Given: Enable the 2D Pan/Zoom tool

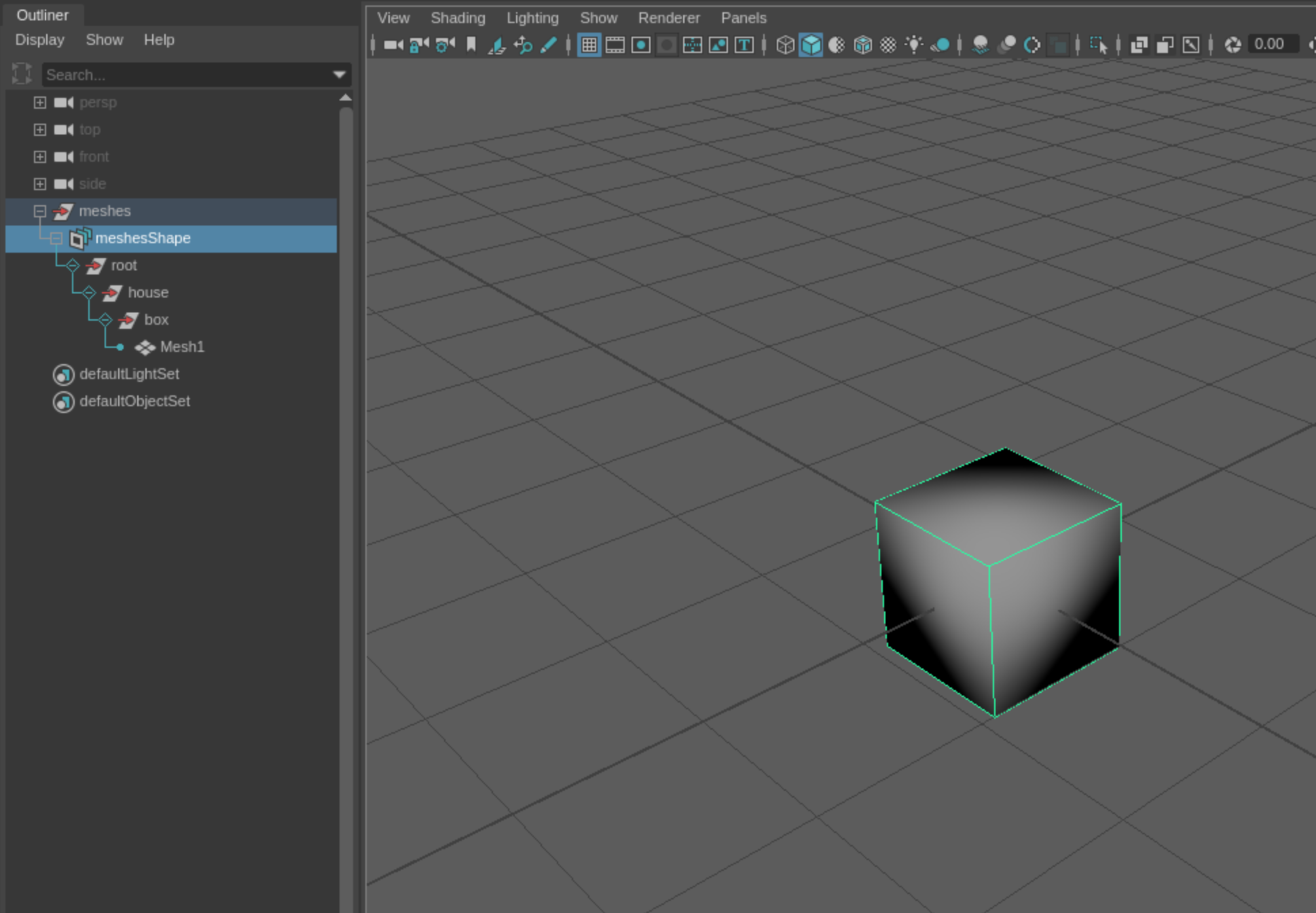Looking at the screenshot, I should [x=523, y=44].
